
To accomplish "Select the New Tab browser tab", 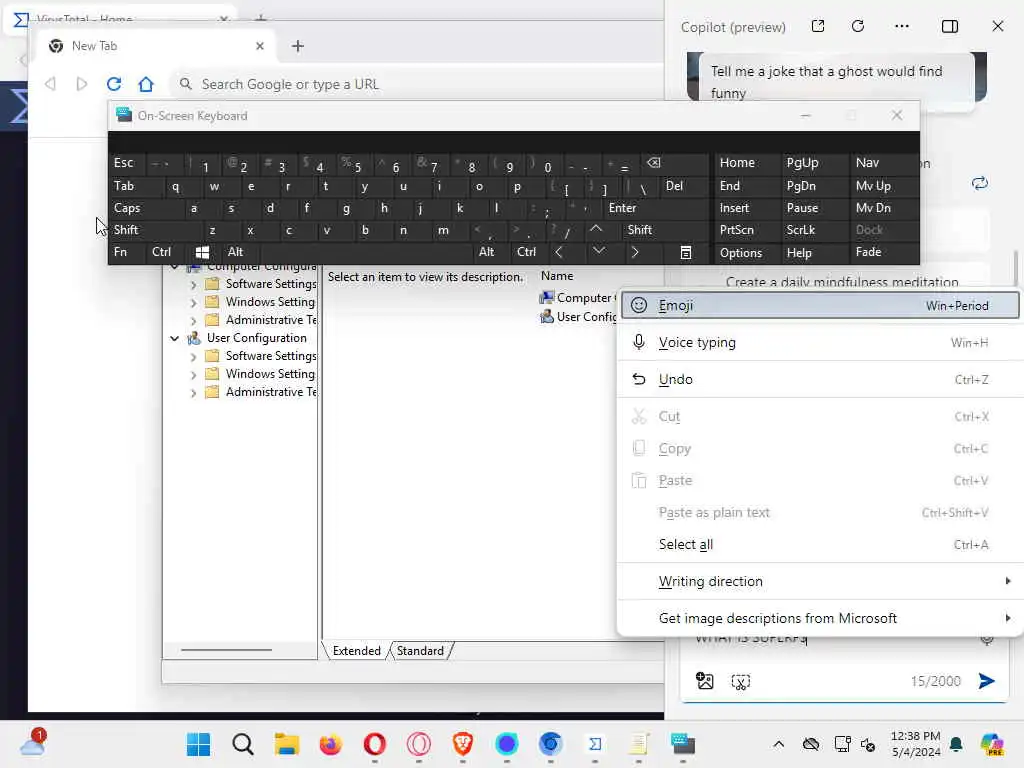I will coord(157,46).
